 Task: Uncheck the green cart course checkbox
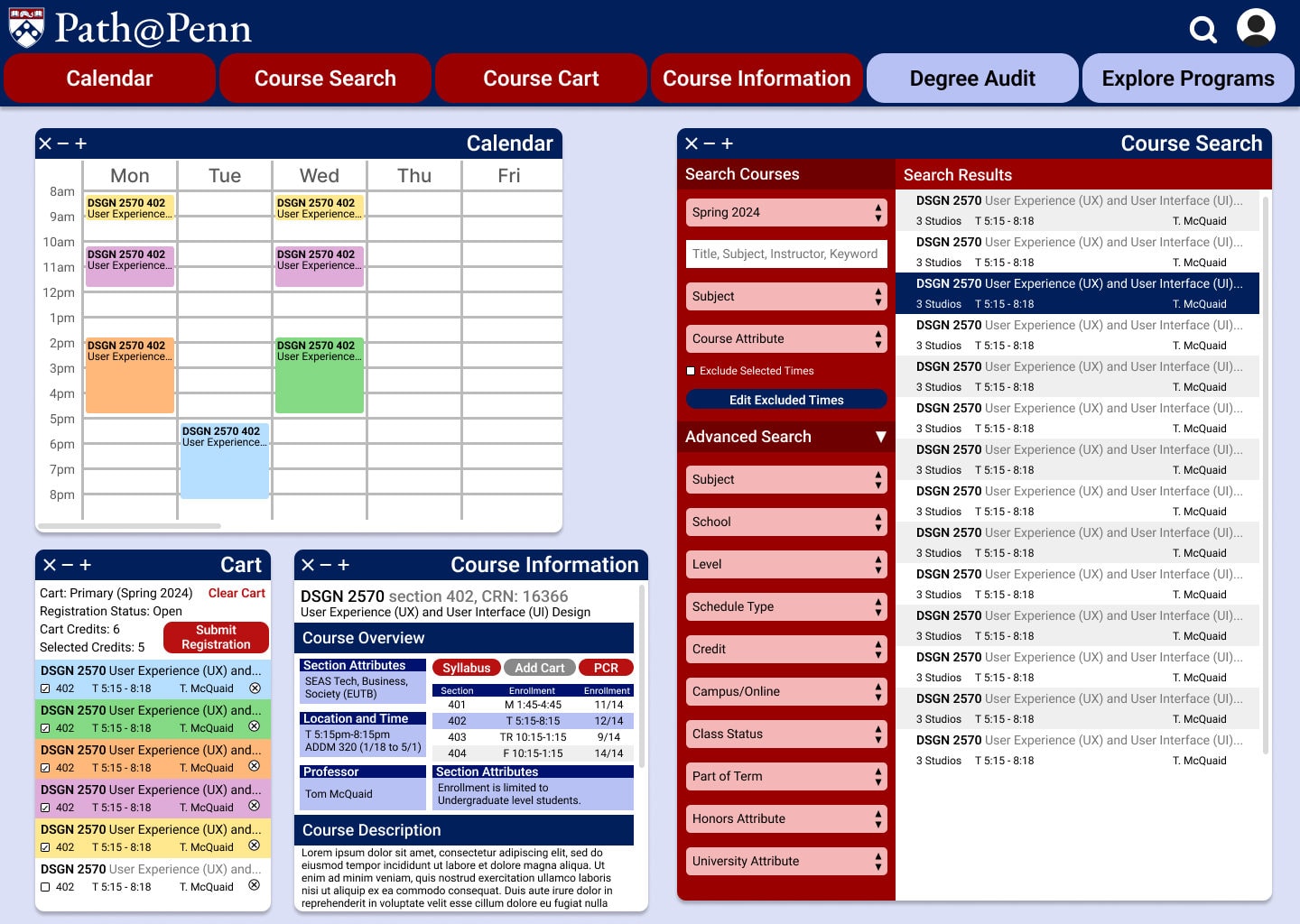(45, 728)
